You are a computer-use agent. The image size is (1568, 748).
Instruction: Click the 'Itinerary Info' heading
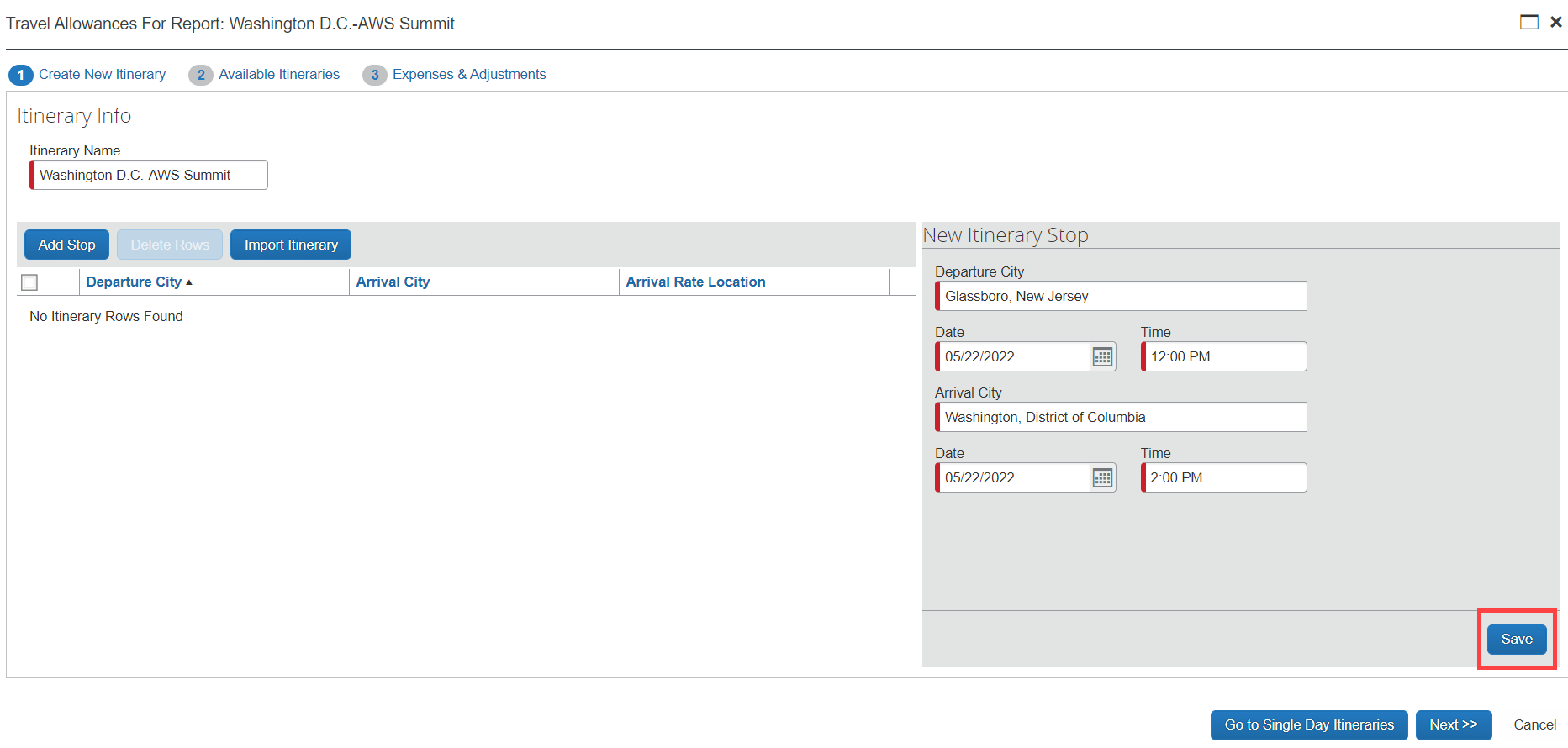pos(74,116)
